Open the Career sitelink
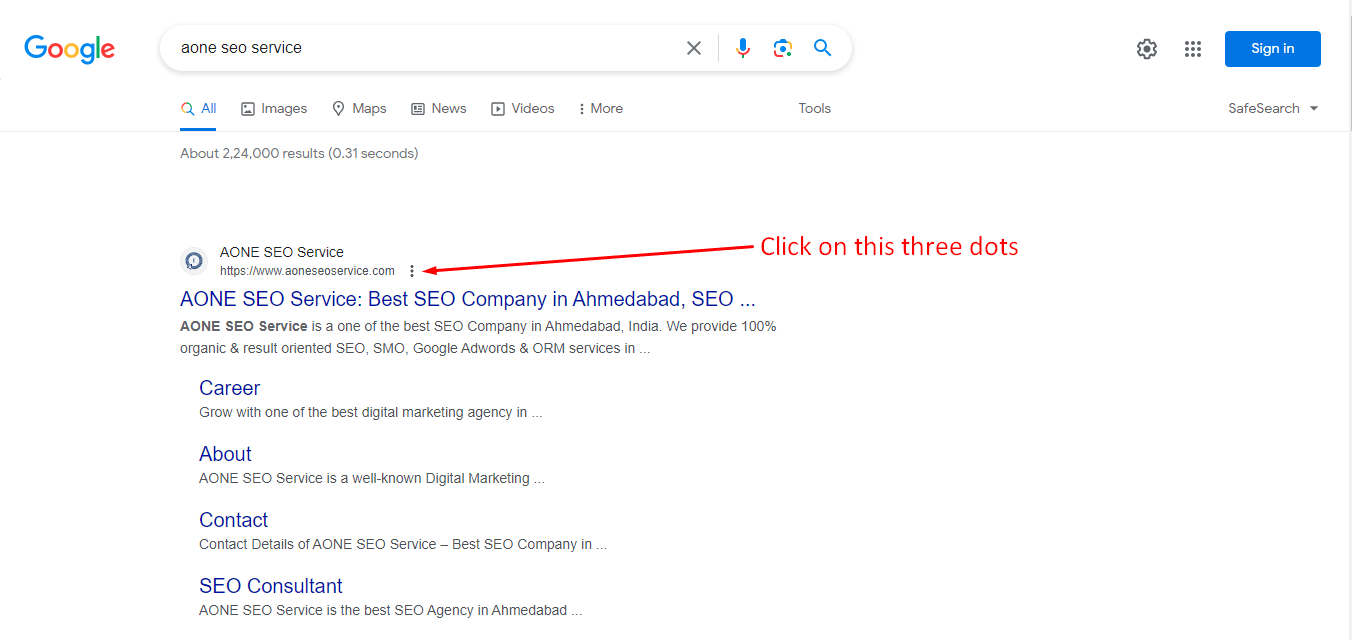Viewport: 1352px width, 640px height. tap(229, 388)
